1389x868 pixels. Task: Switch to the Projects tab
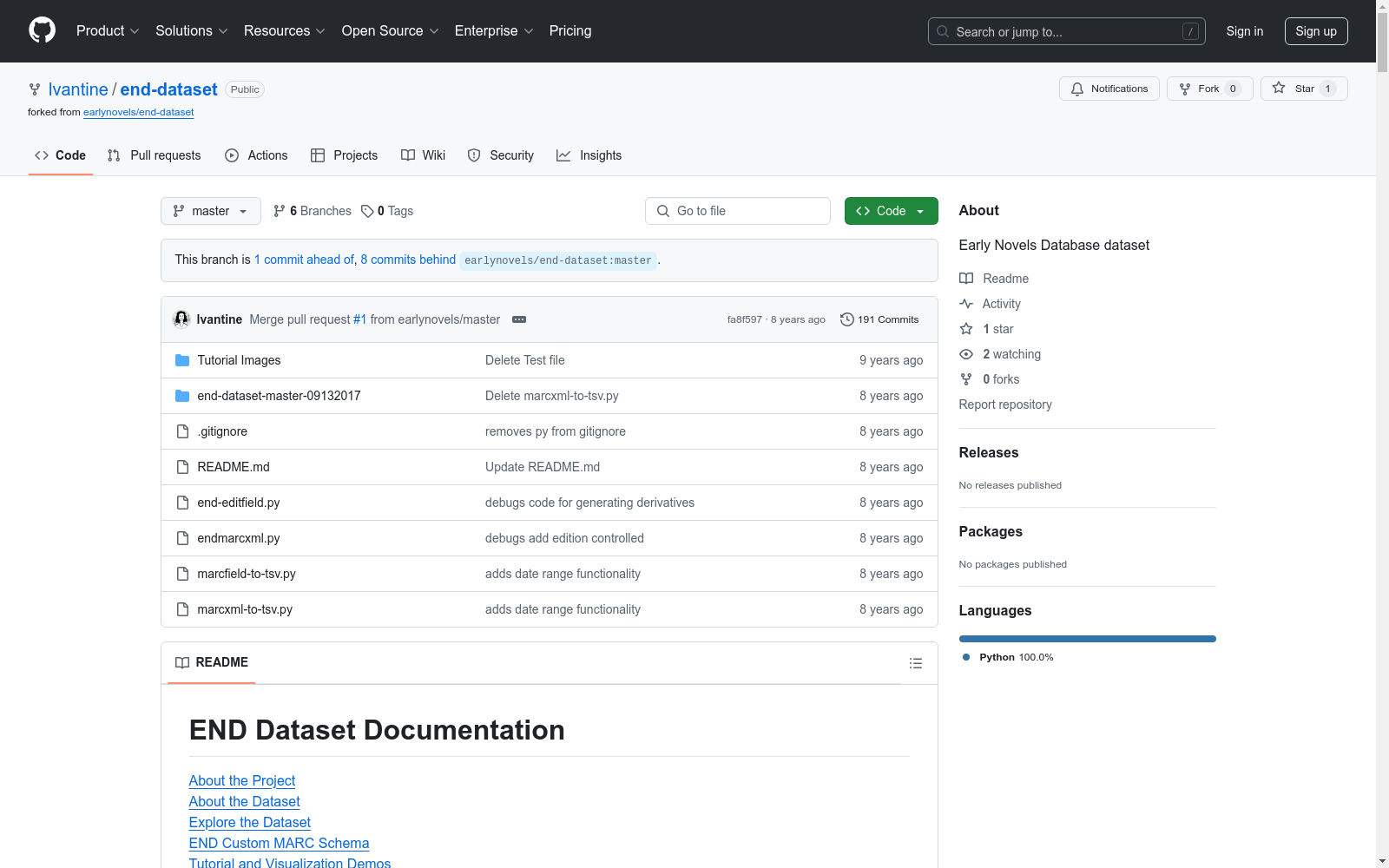tap(345, 155)
